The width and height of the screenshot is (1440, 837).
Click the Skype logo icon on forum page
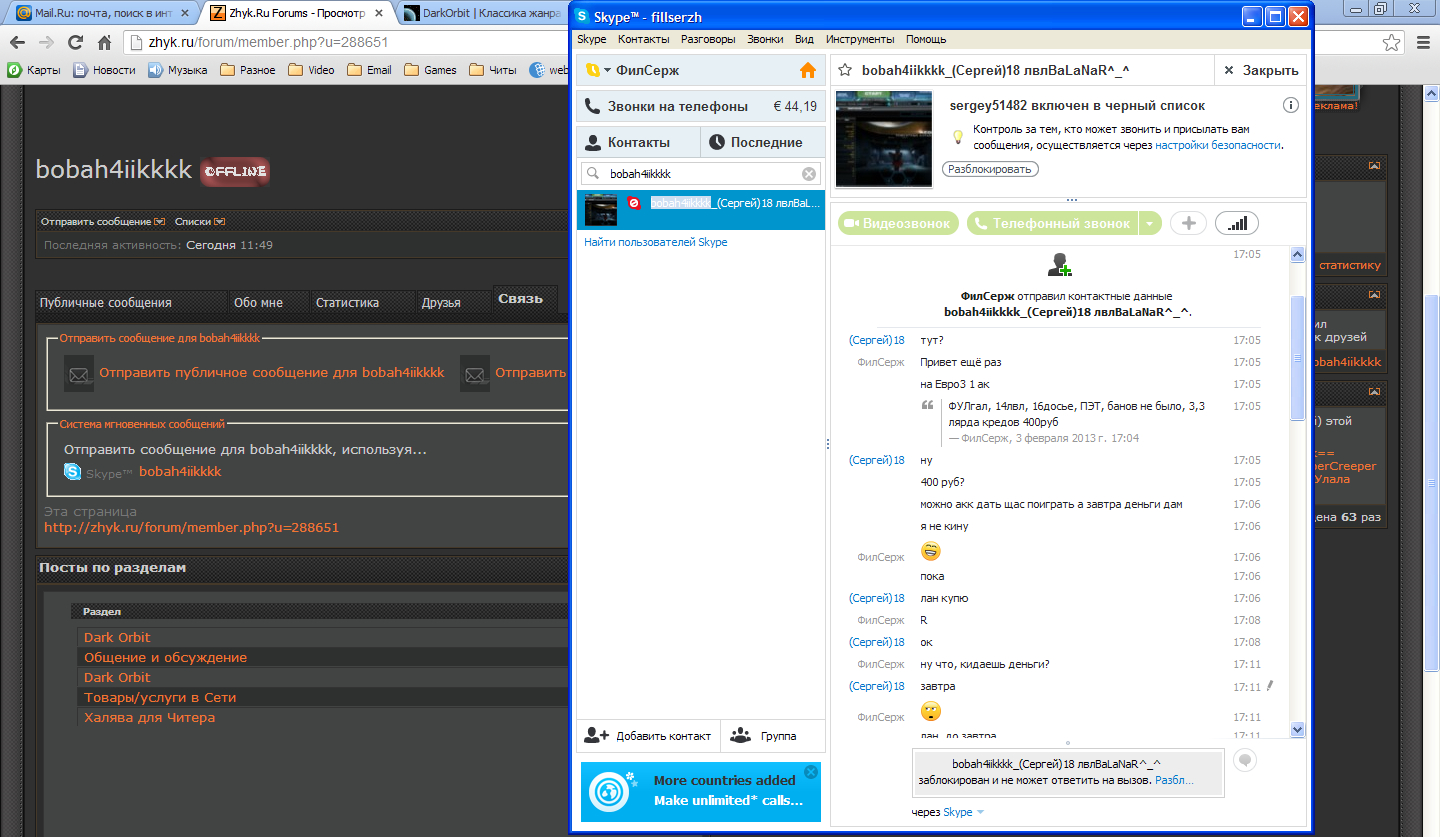(x=73, y=472)
